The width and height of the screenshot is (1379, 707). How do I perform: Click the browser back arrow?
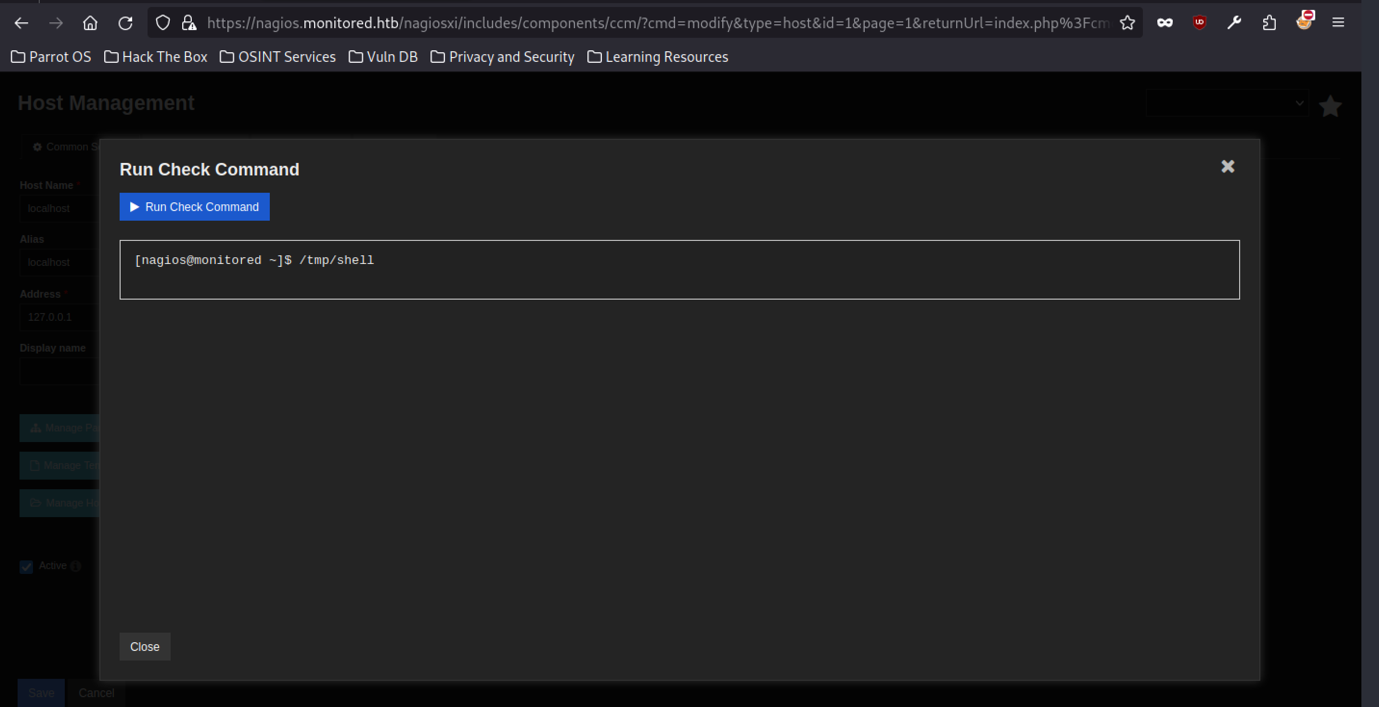coord(21,23)
